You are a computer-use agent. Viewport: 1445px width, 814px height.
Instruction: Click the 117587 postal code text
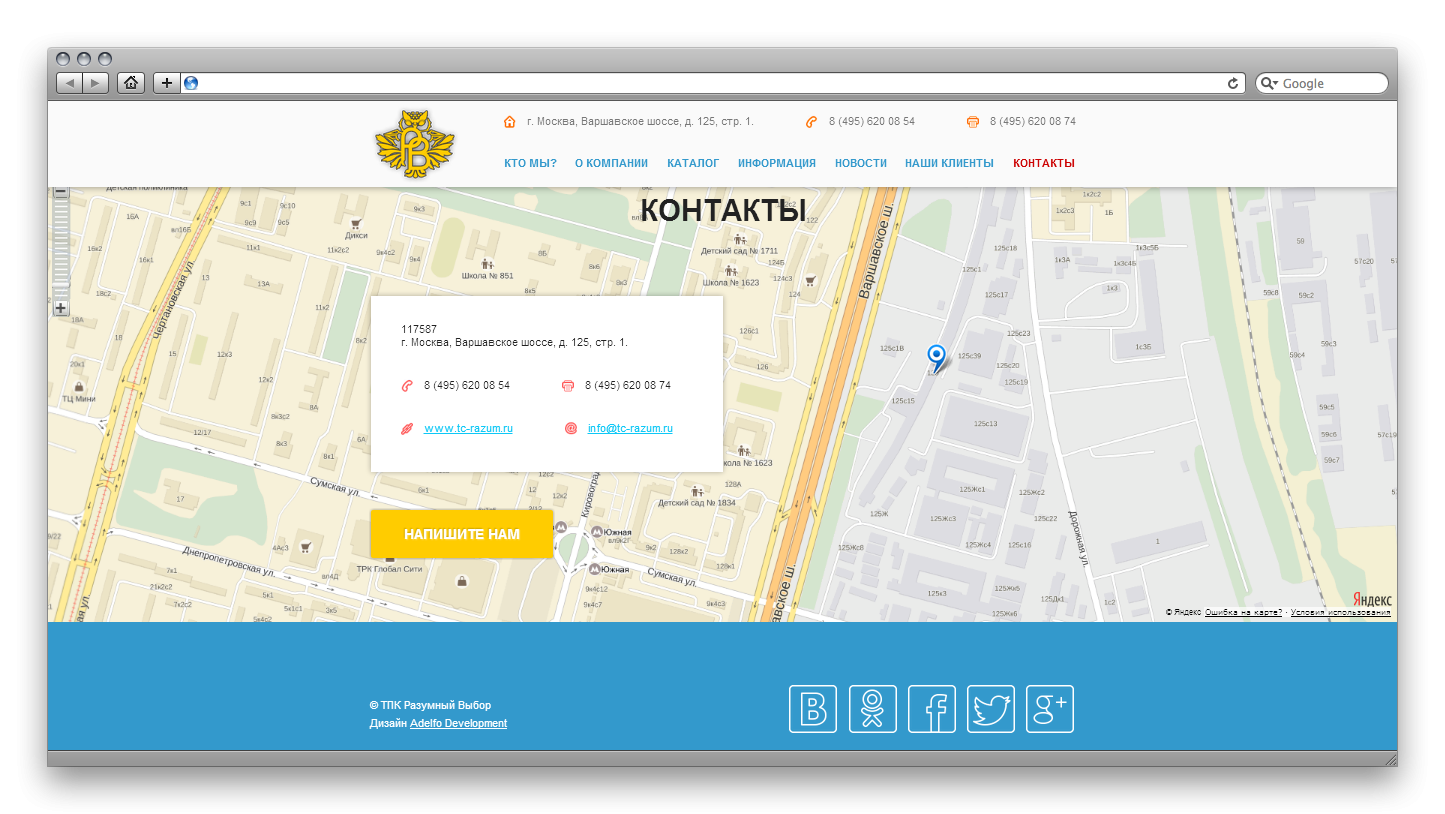coord(419,329)
